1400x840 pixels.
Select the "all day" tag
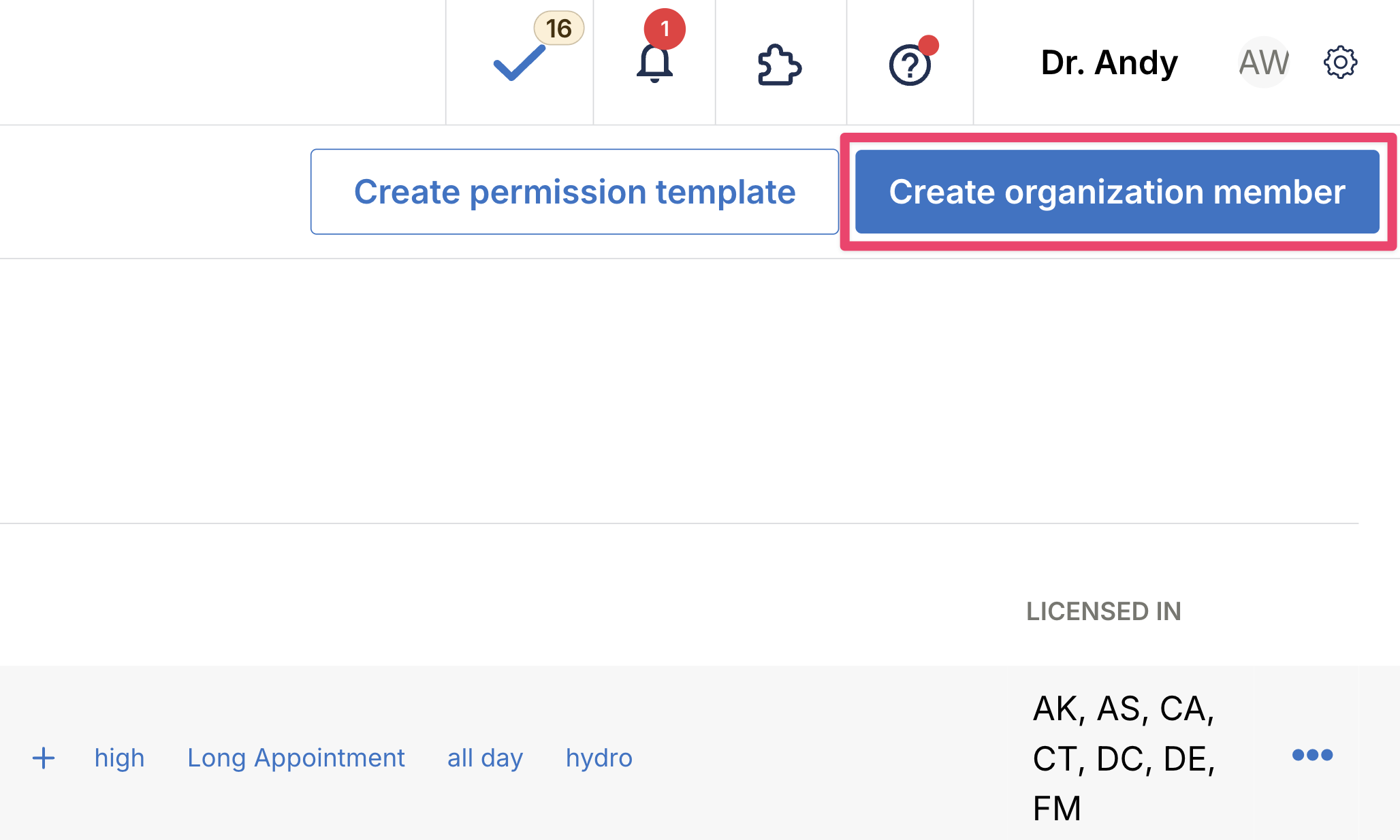[x=485, y=758]
